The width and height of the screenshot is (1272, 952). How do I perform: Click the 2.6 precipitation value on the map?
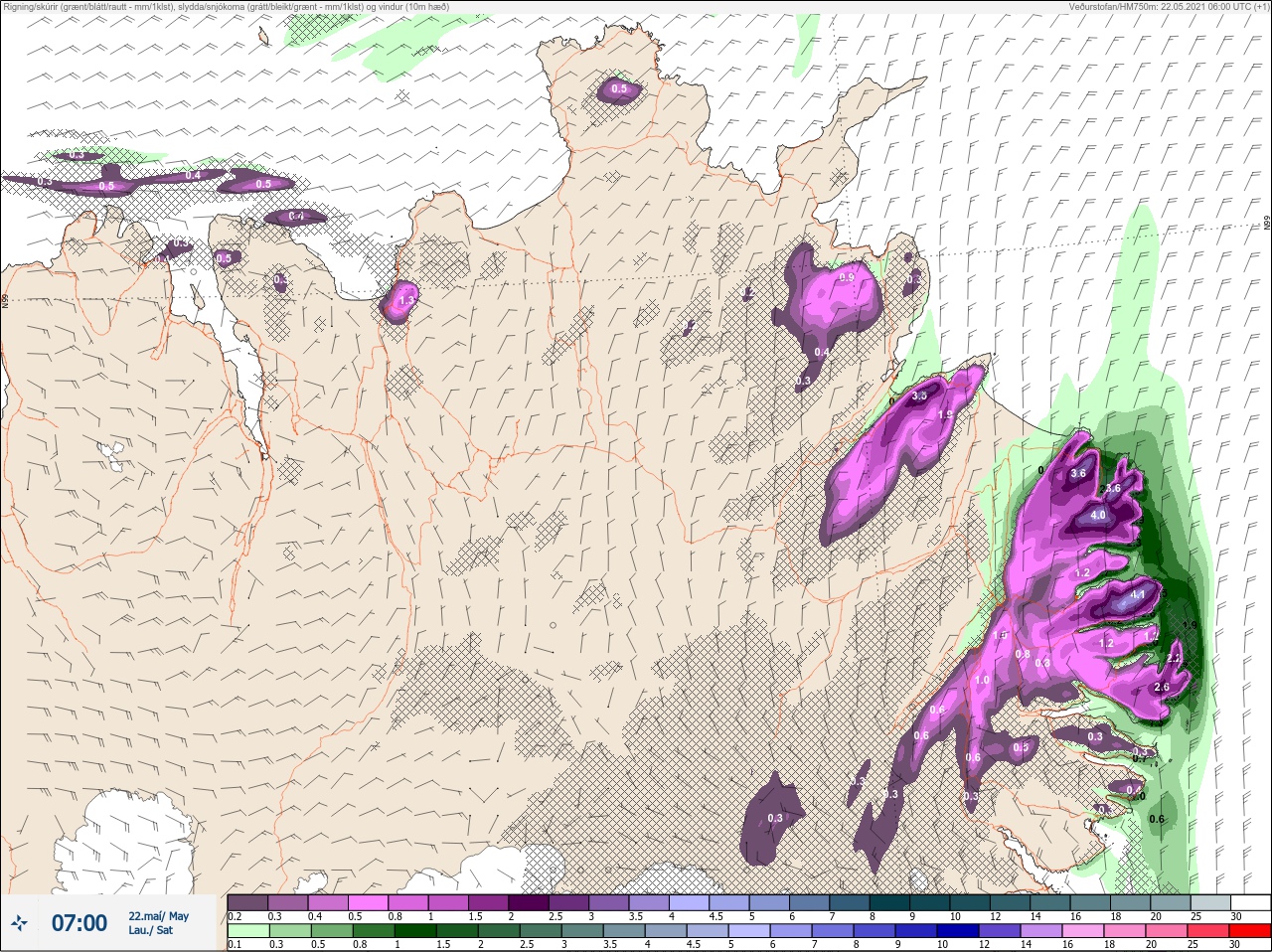pos(1162,688)
